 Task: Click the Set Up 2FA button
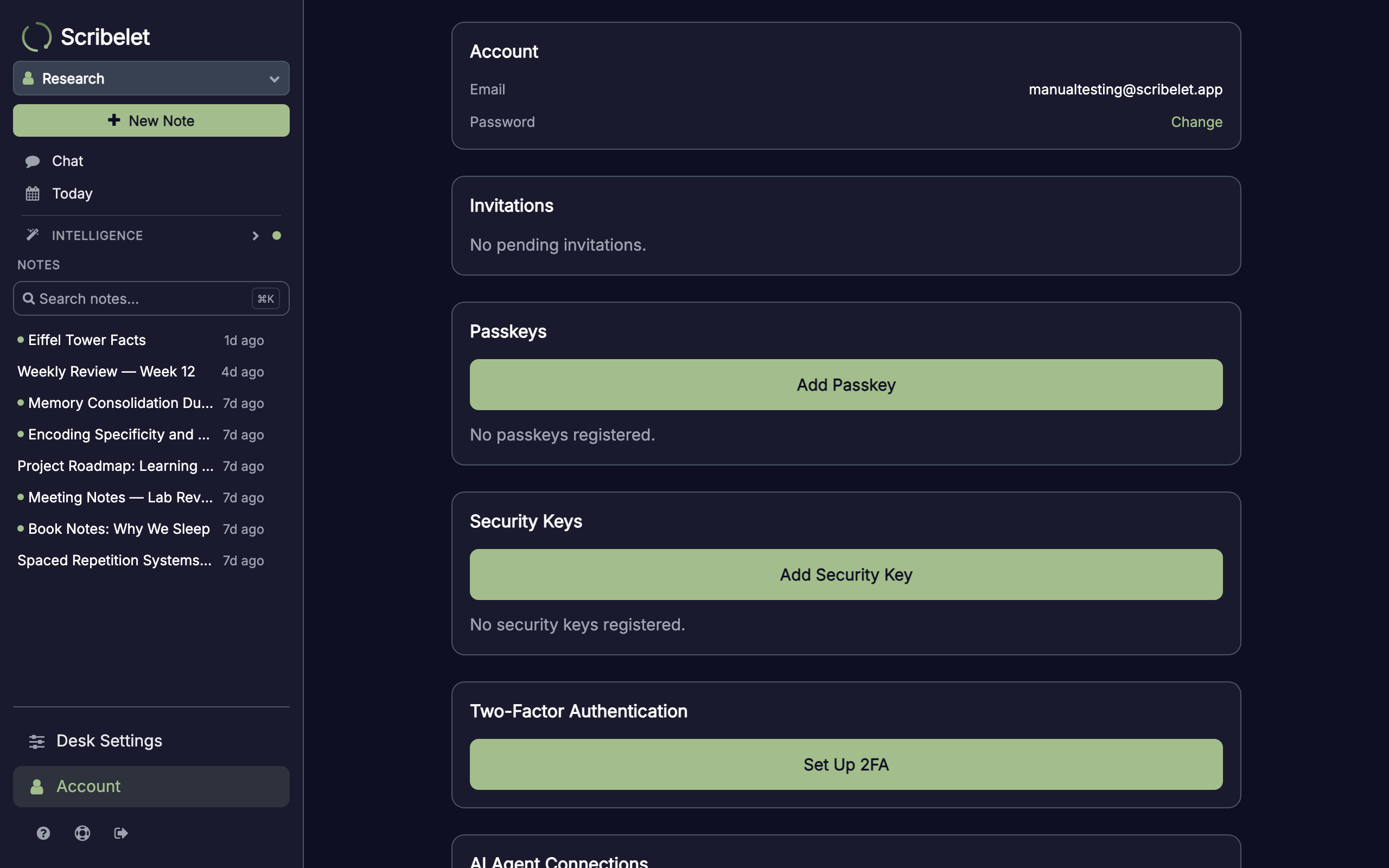click(845, 765)
